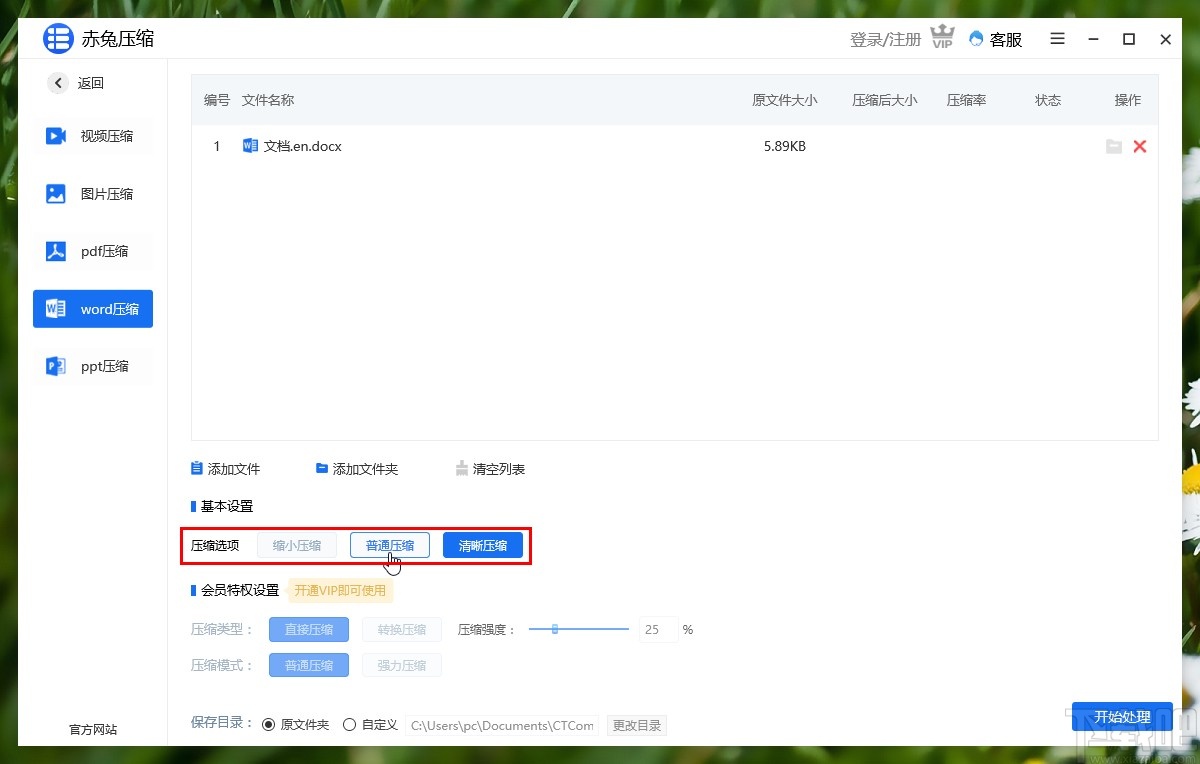Click the file size 5.89KB
This screenshot has width=1200, height=764.
click(785, 146)
